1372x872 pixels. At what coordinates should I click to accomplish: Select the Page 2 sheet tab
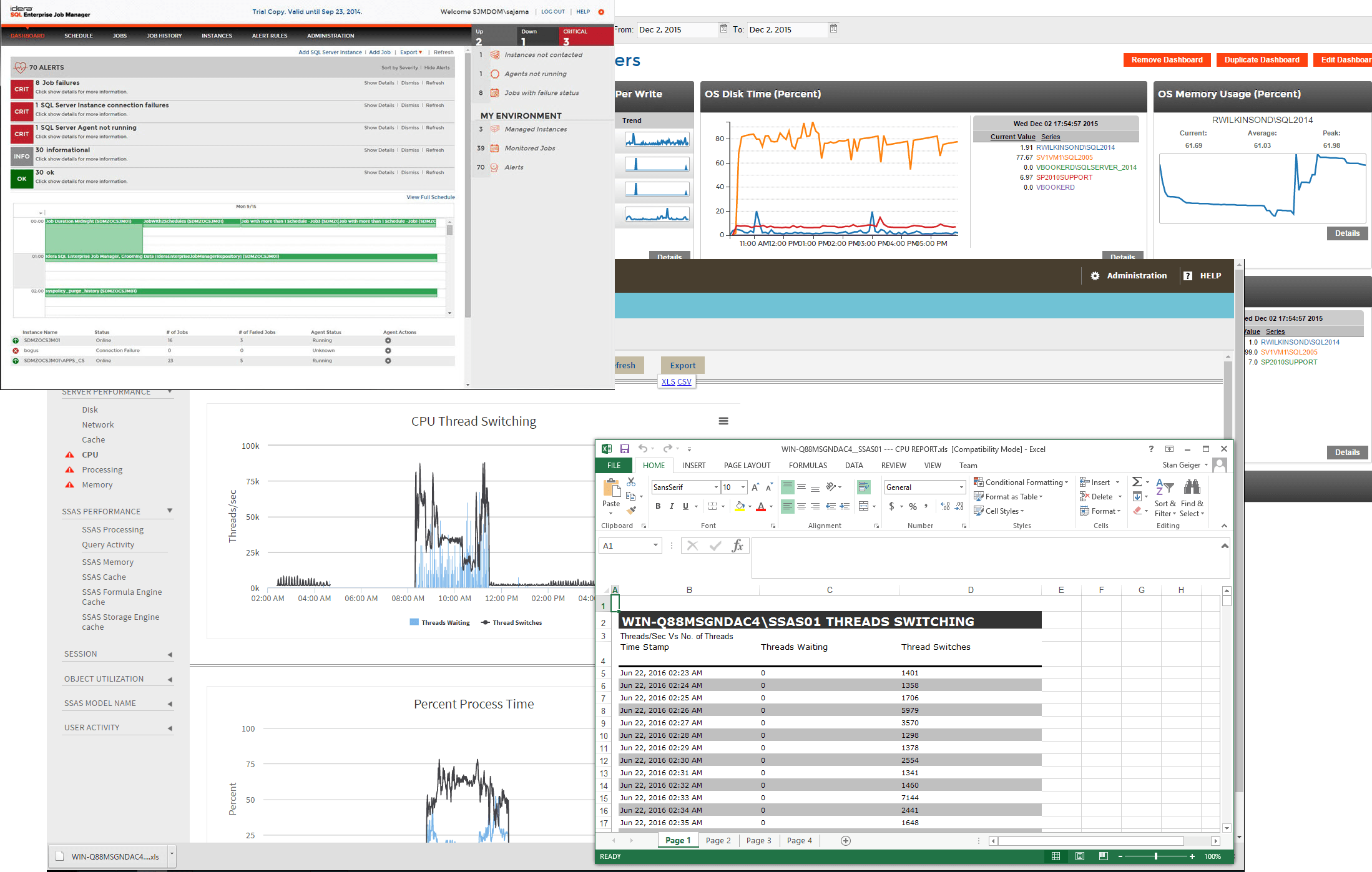(x=718, y=841)
